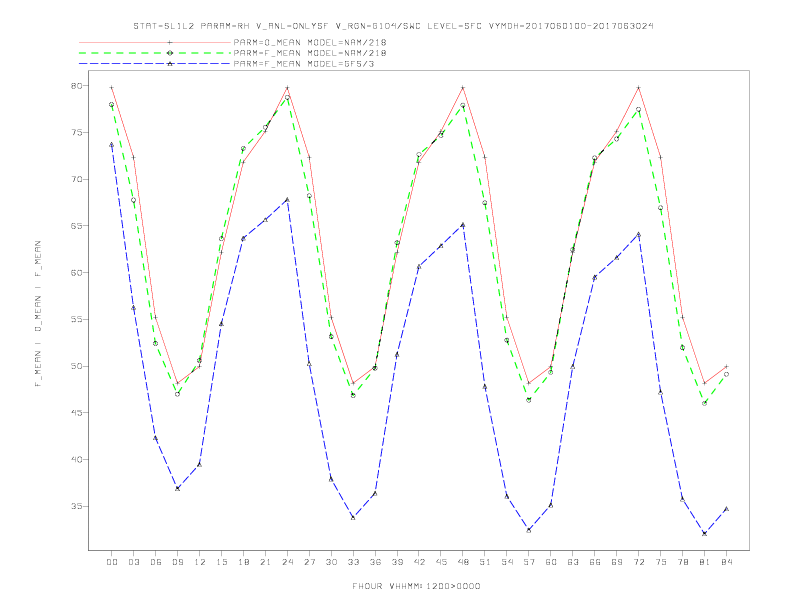Click x-axis tick label 00
Viewport: 792px width, 612px height.
[112, 562]
